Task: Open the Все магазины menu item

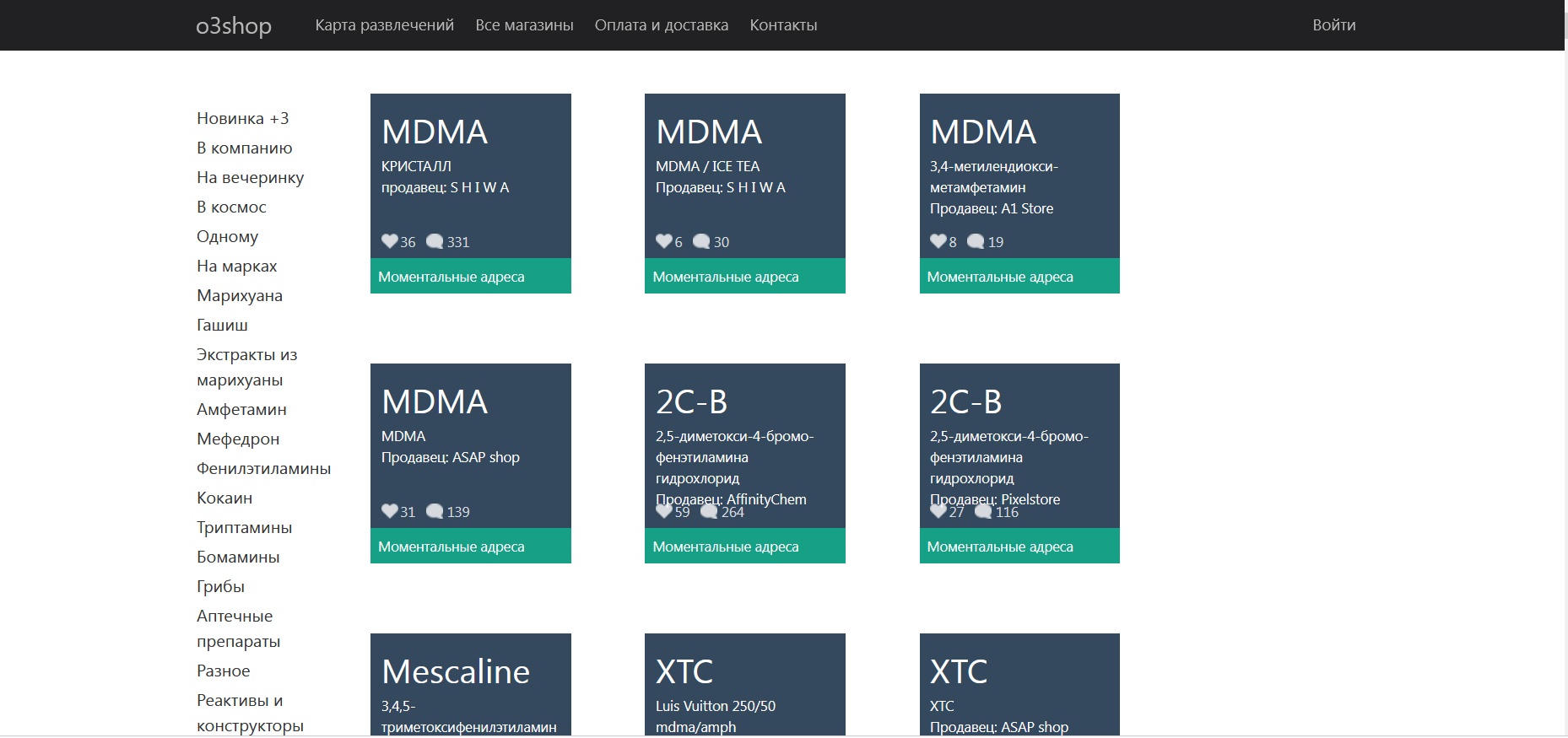Action: pyautogui.click(x=524, y=25)
